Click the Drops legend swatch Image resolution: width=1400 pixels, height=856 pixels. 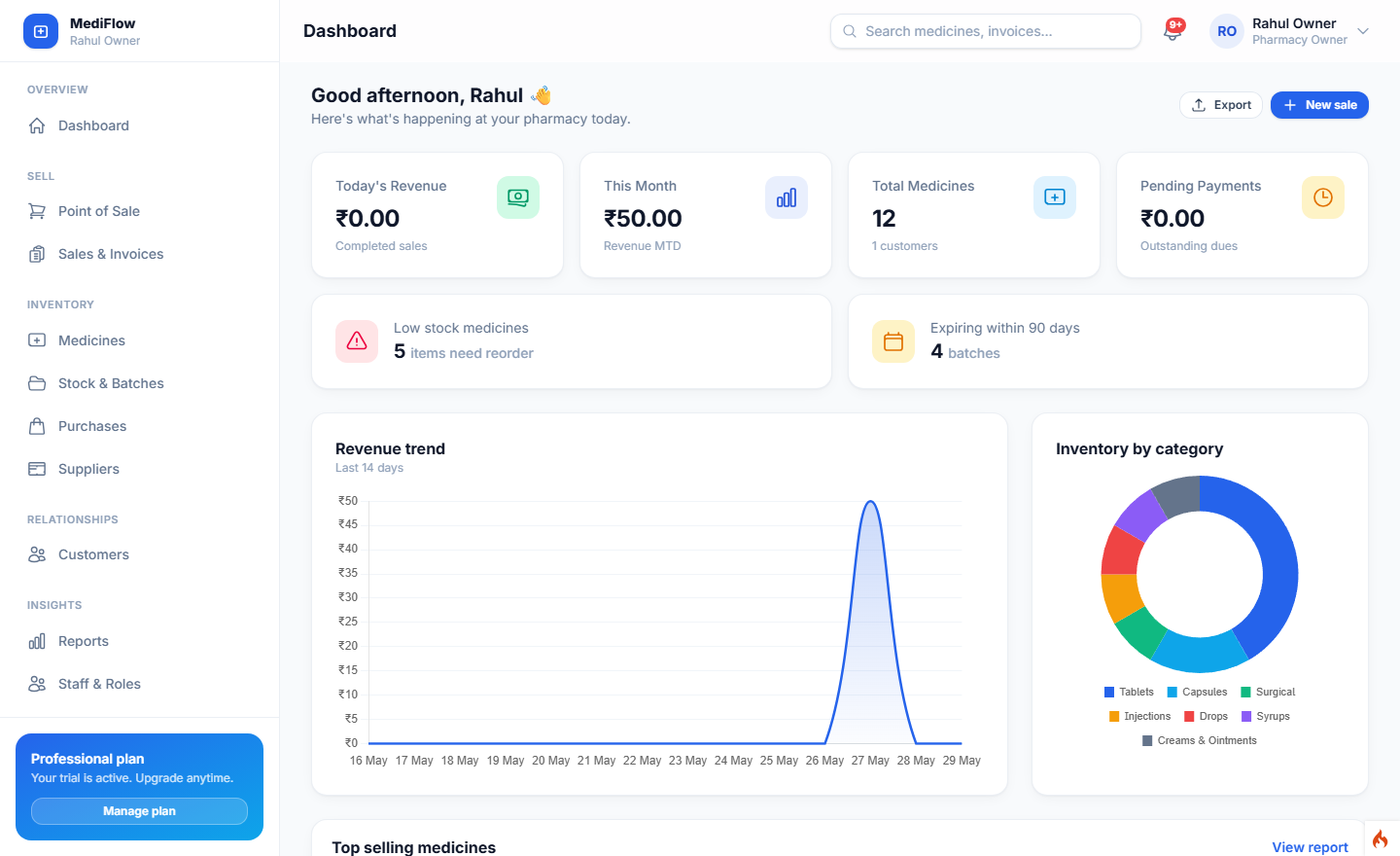pos(1189,717)
